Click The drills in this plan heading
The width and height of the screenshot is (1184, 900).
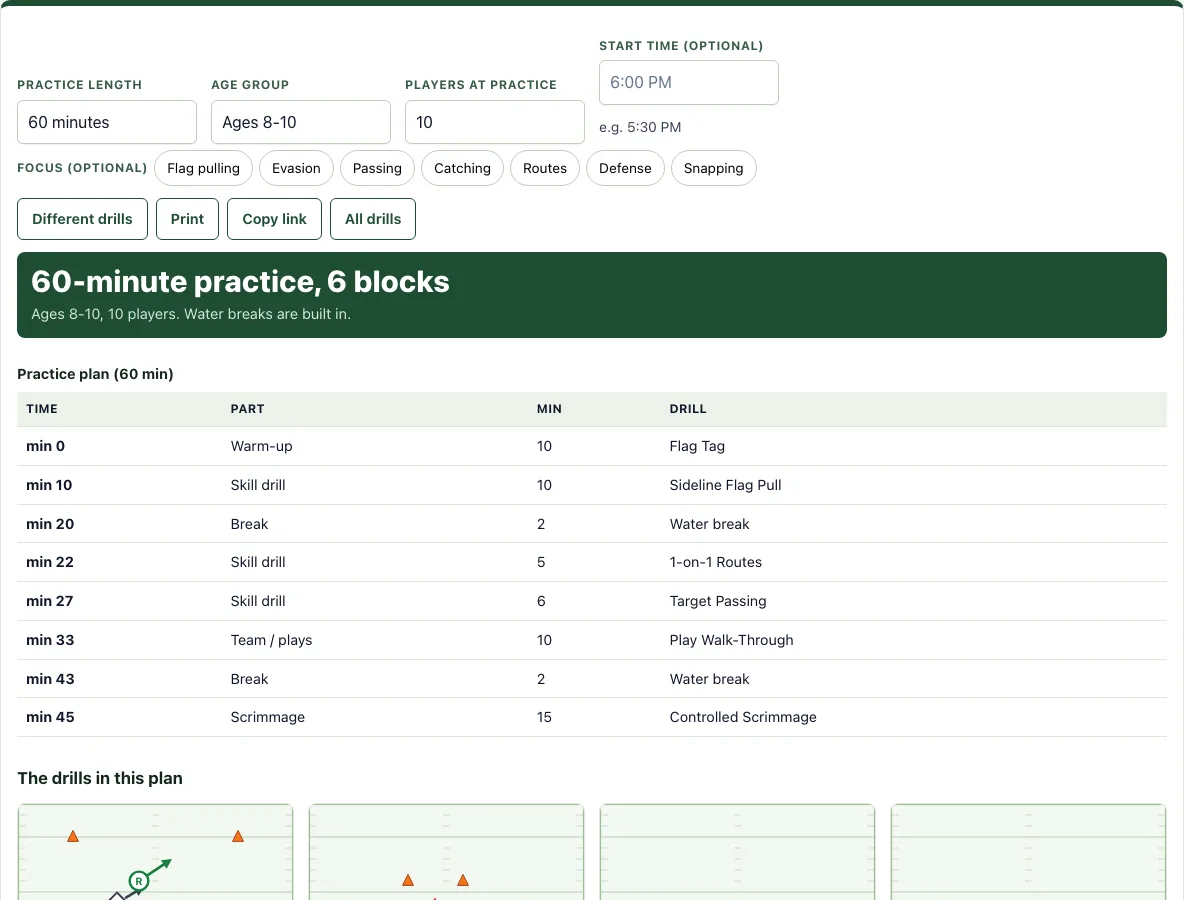tap(100, 778)
